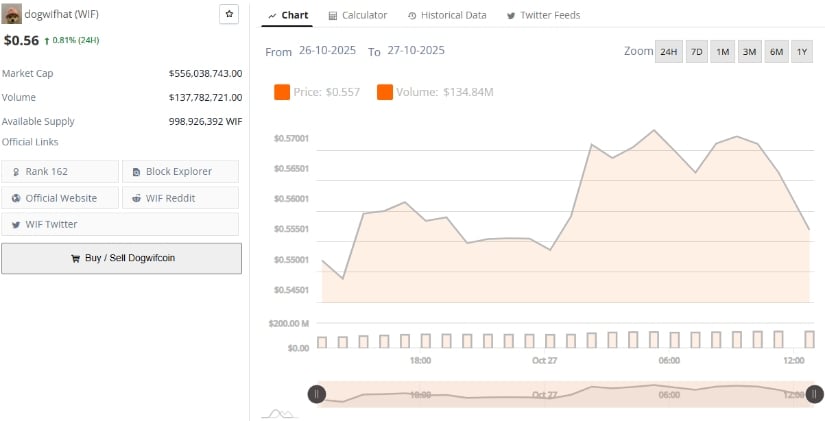This screenshot has height=421, width=825.
Task: Select the Chart tab
Action: 287,15
